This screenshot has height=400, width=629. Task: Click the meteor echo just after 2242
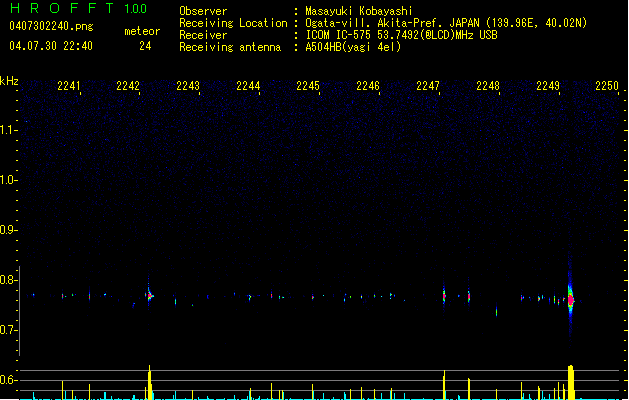(x=149, y=296)
